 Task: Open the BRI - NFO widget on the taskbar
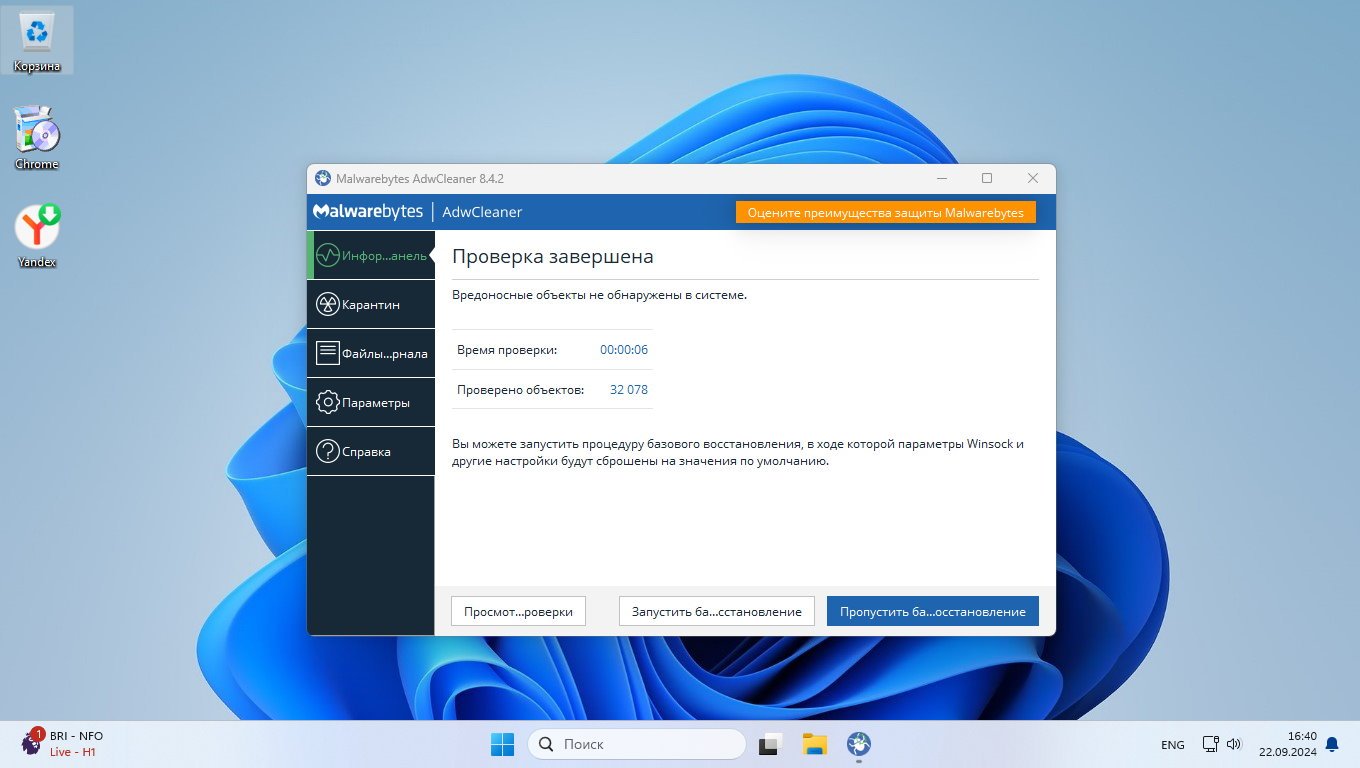coord(62,743)
